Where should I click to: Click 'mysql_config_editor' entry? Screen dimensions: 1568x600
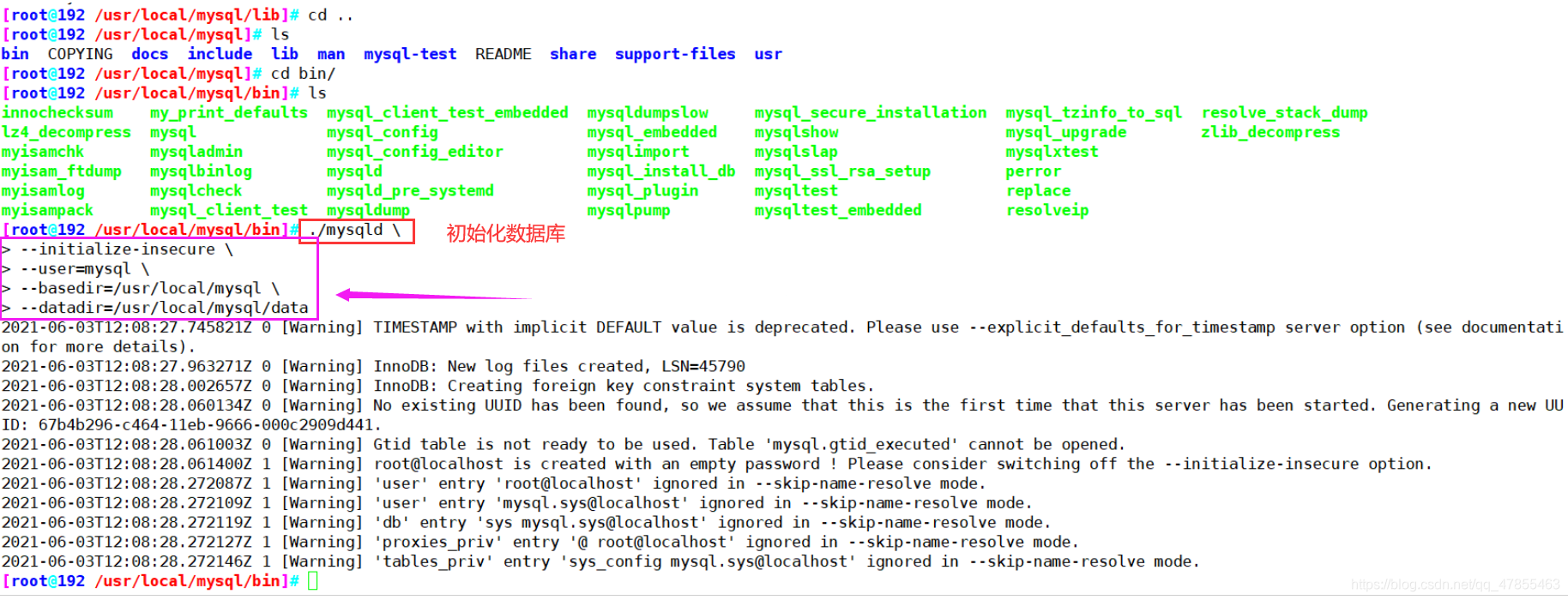click(x=415, y=152)
